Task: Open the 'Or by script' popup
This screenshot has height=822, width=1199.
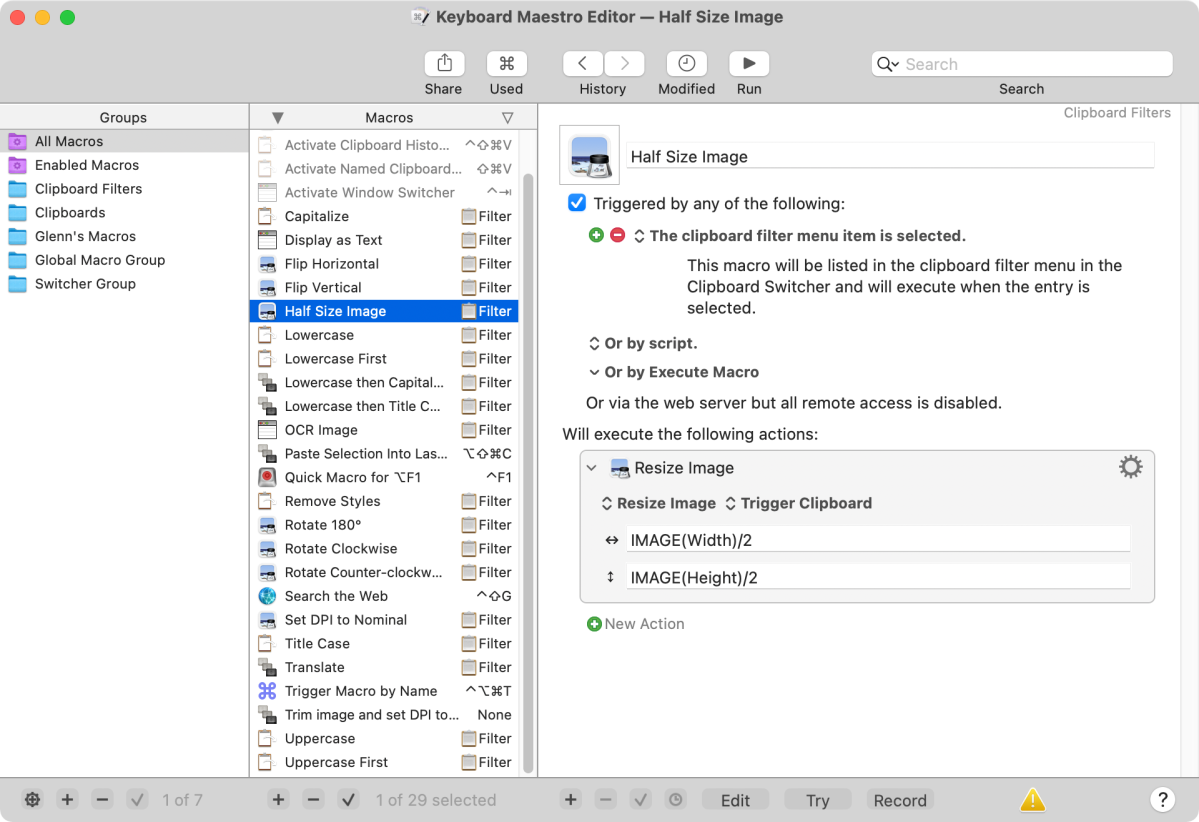Action: tap(594, 343)
